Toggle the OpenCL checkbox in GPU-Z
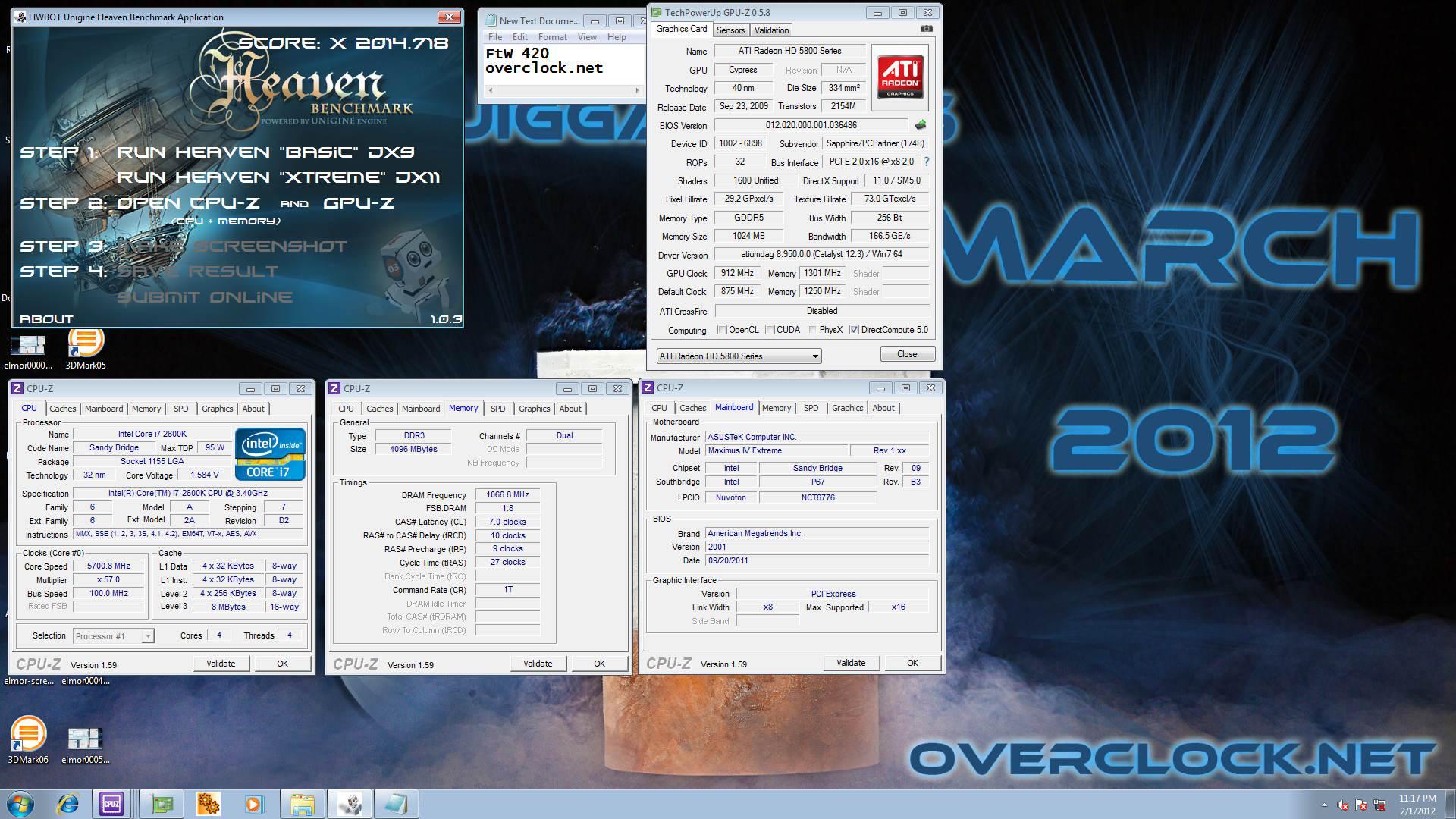 click(723, 330)
